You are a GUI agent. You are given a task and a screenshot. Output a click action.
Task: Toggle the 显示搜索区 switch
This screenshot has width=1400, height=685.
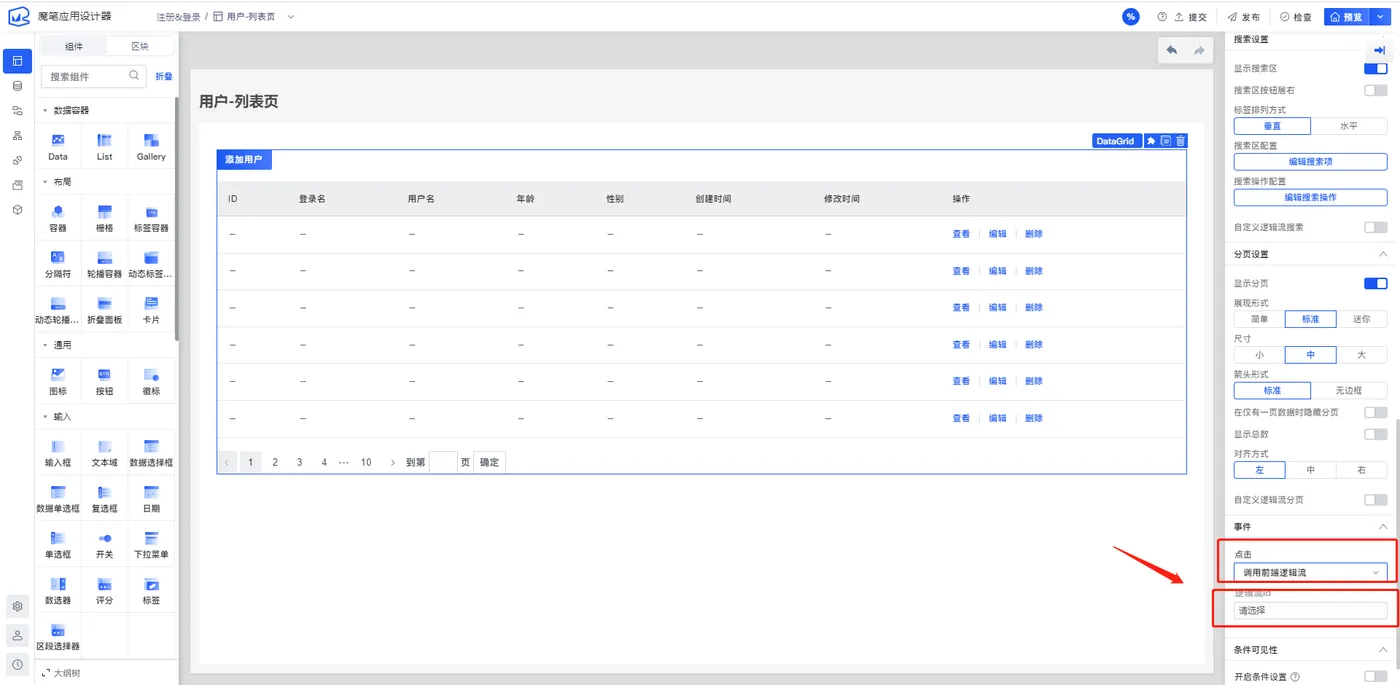pyautogui.click(x=1376, y=69)
